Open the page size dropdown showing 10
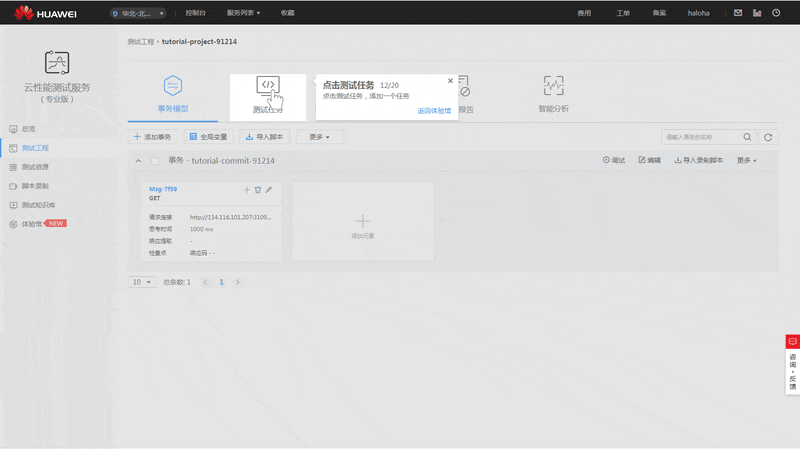 tap(141, 282)
